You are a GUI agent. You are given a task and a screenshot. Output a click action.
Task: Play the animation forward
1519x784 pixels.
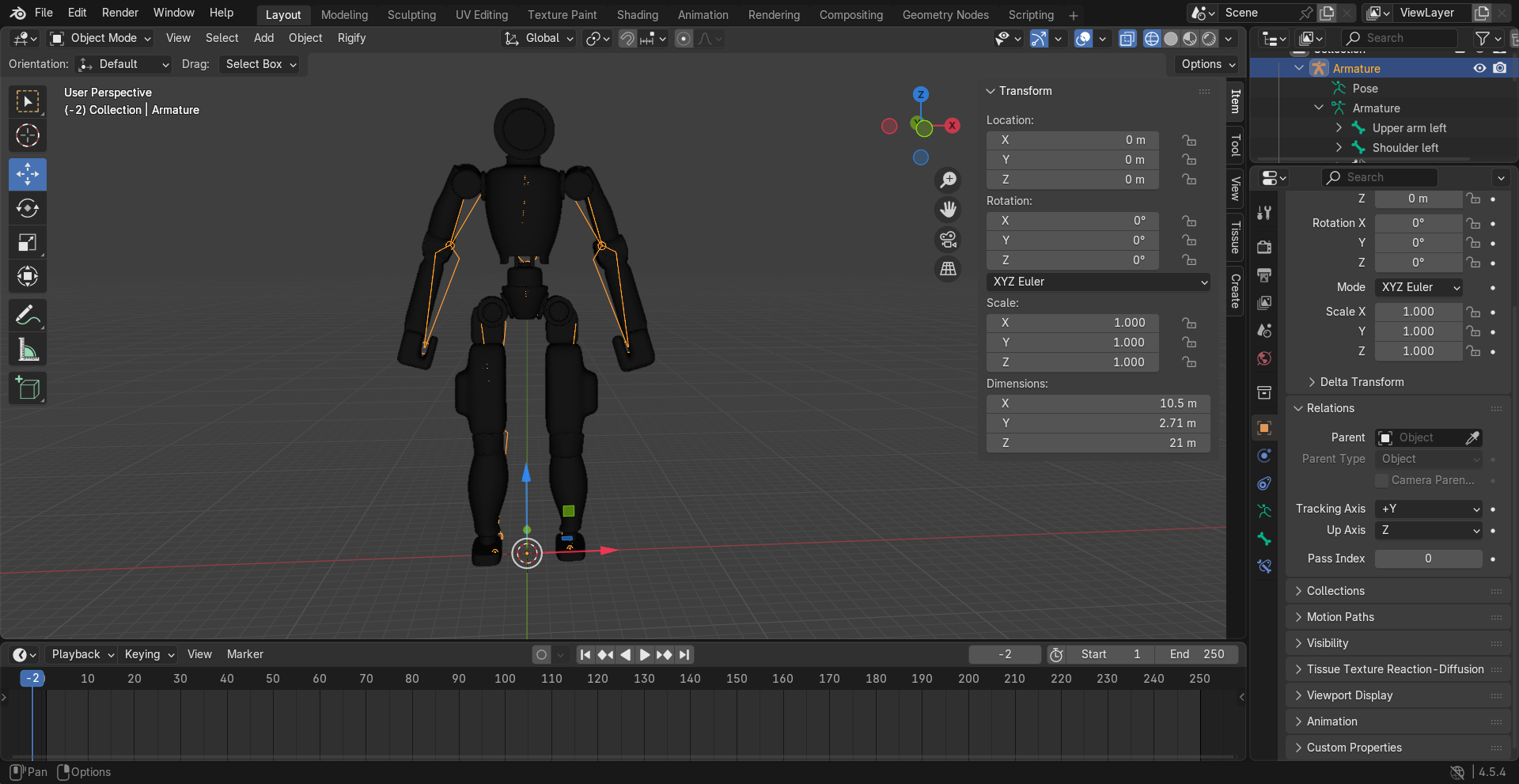(x=644, y=654)
